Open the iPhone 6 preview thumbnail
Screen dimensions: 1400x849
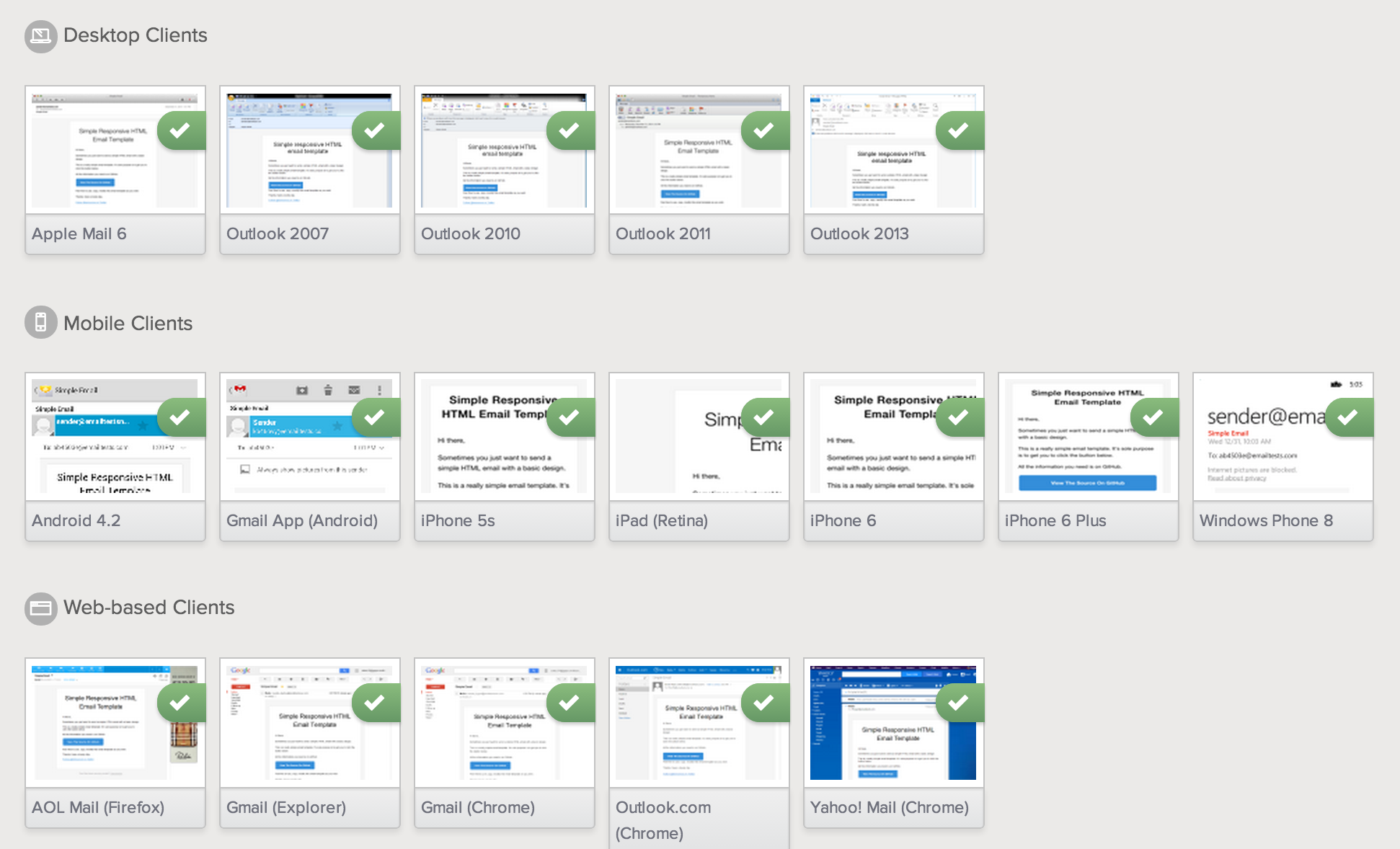tap(893, 437)
